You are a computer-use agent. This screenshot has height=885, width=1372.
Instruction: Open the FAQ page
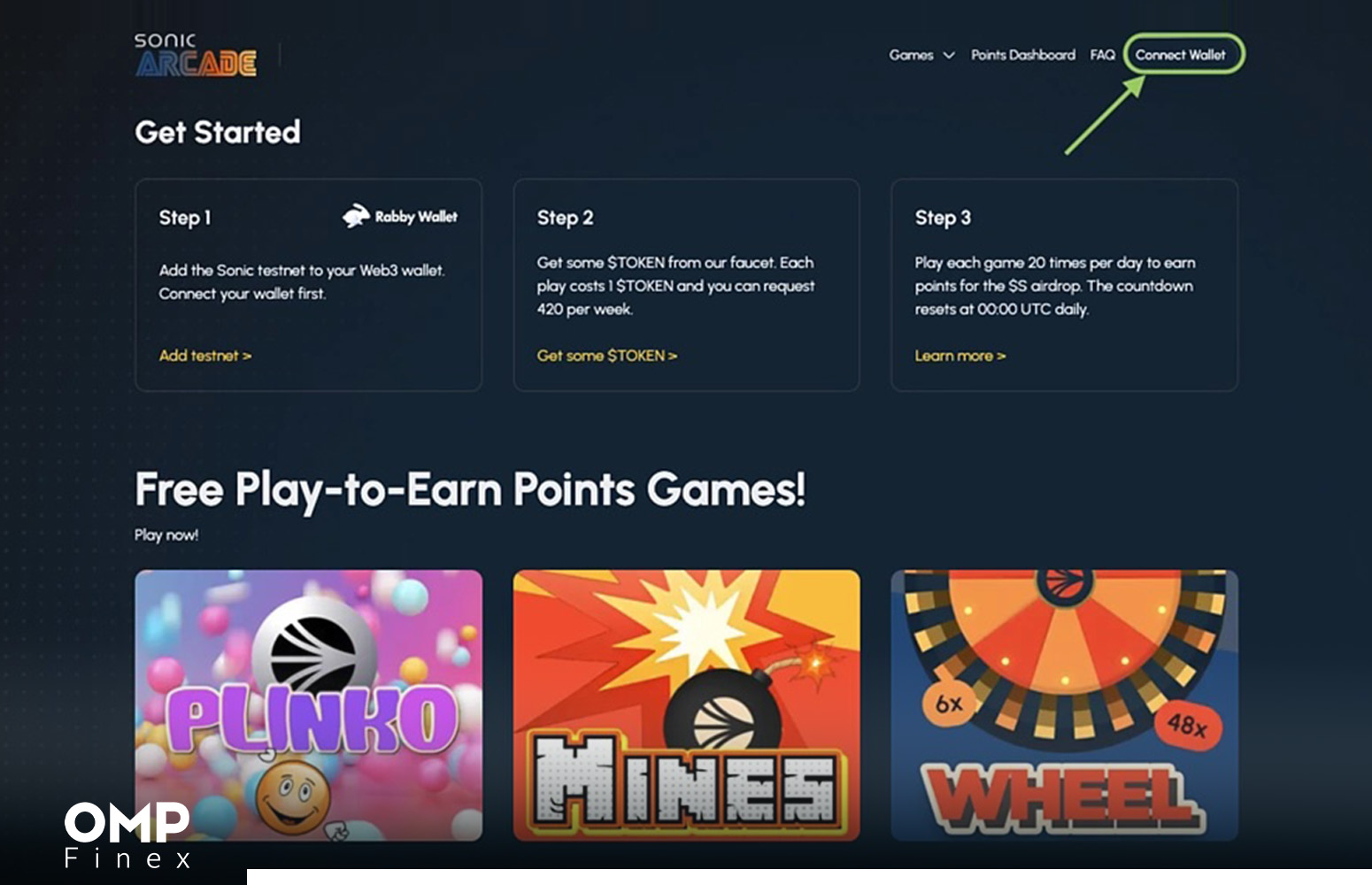(x=1103, y=55)
